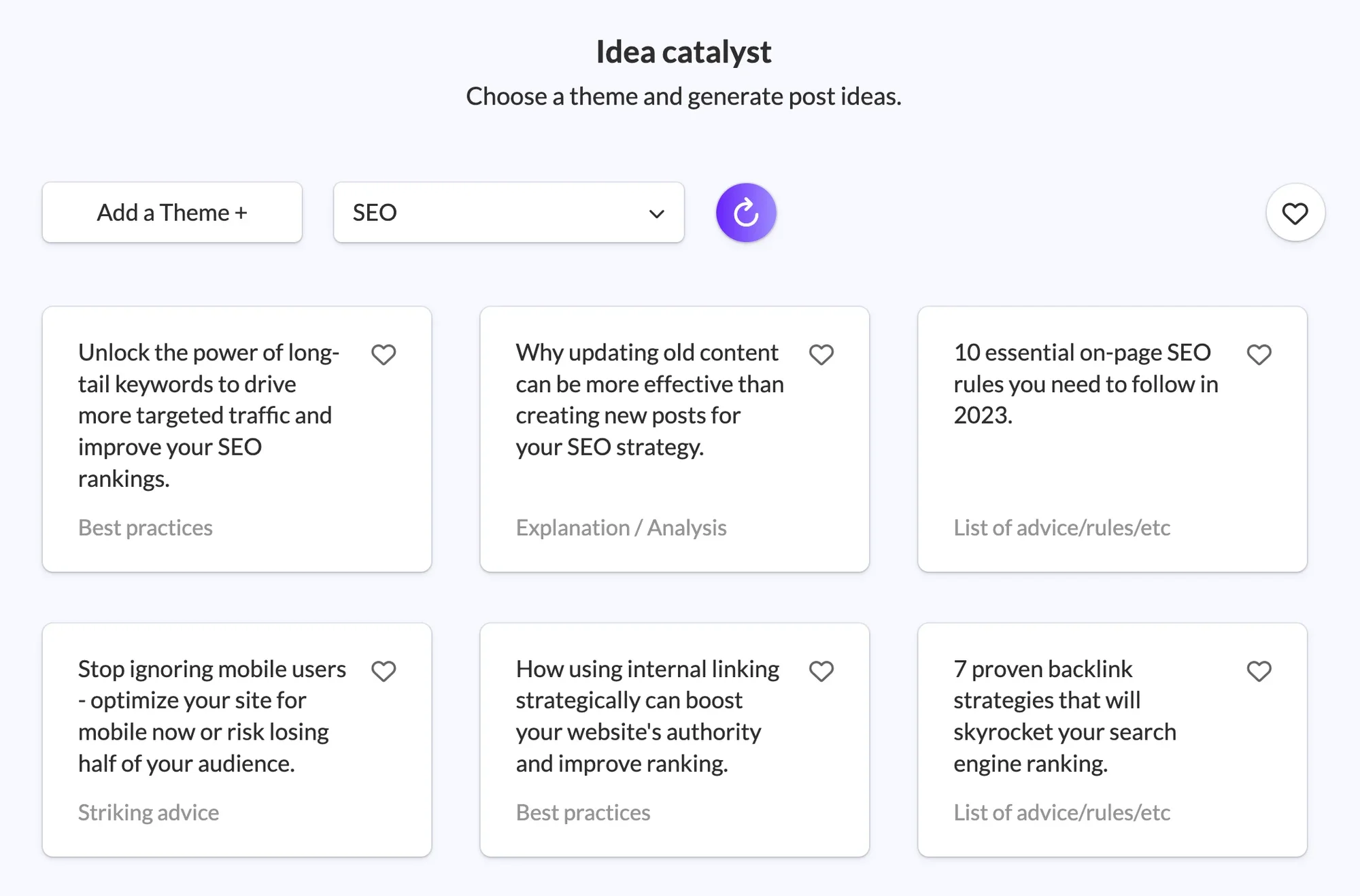Regenerate post ideas with the refresh icon
This screenshot has width=1360, height=896.
(745, 212)
